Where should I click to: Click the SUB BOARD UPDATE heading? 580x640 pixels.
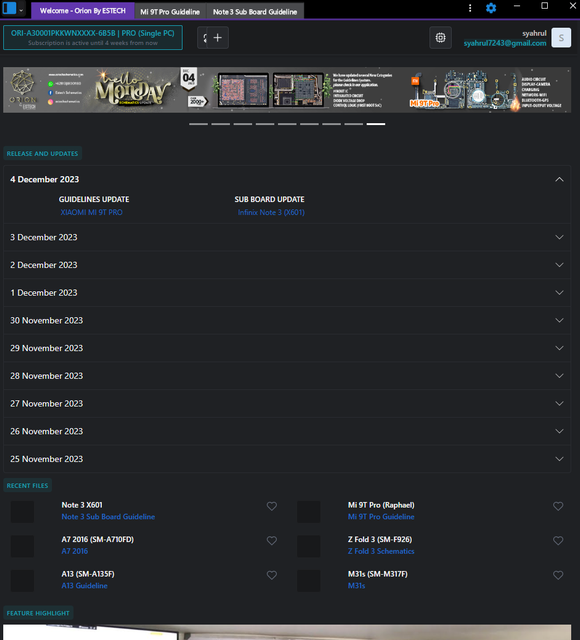[x=269, y=200]
